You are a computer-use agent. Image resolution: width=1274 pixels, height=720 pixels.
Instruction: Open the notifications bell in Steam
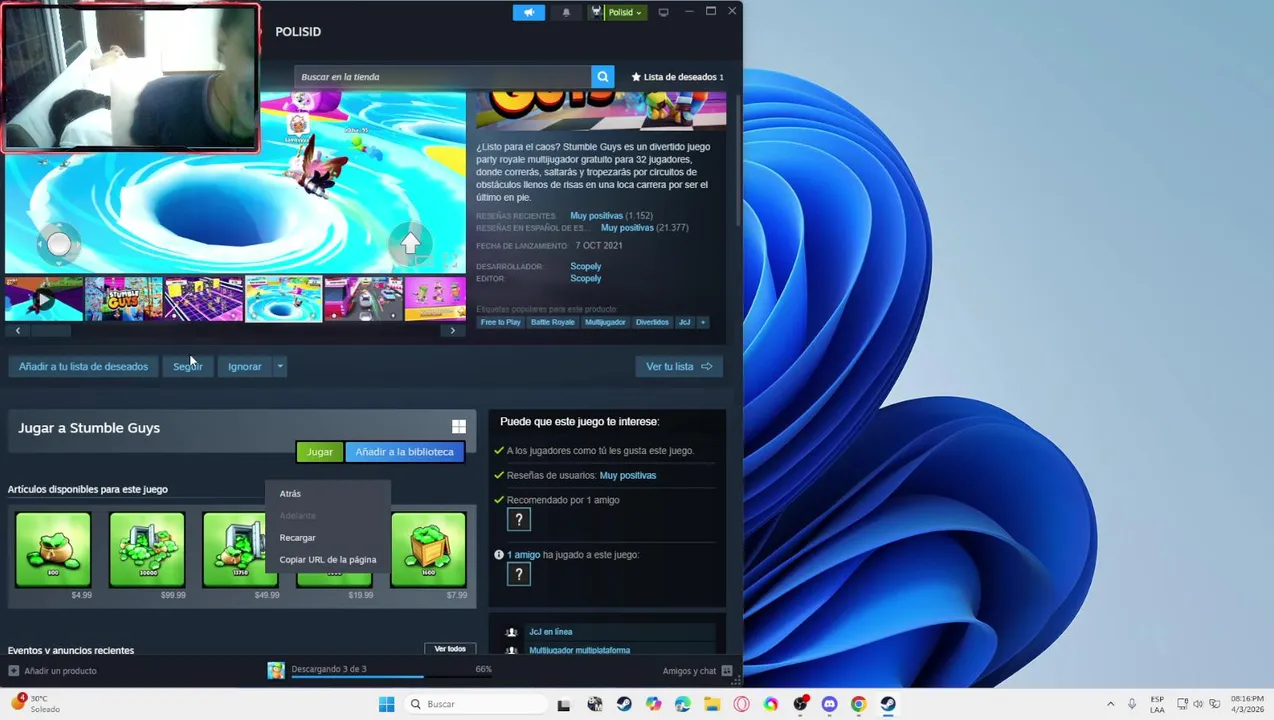pos(566,12)
